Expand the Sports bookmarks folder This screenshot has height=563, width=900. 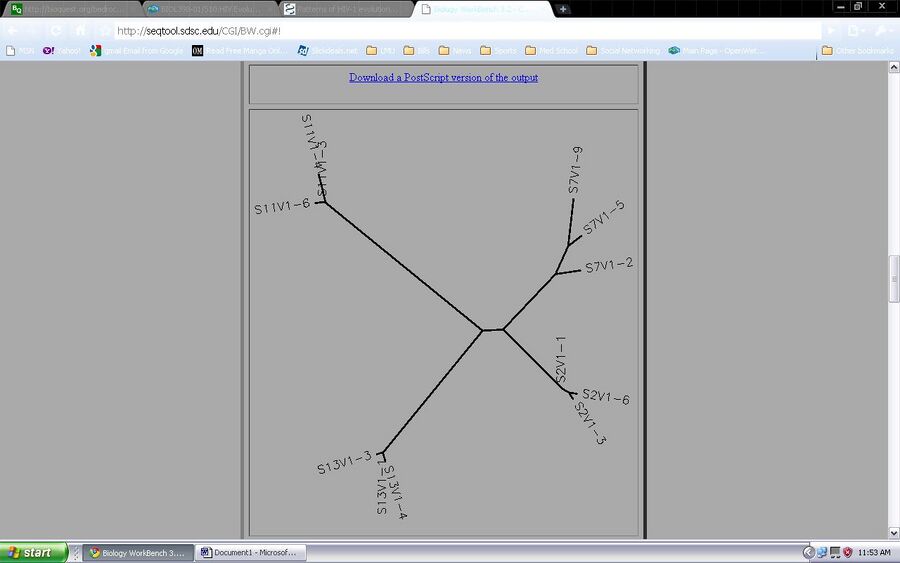tap(498, 50)
